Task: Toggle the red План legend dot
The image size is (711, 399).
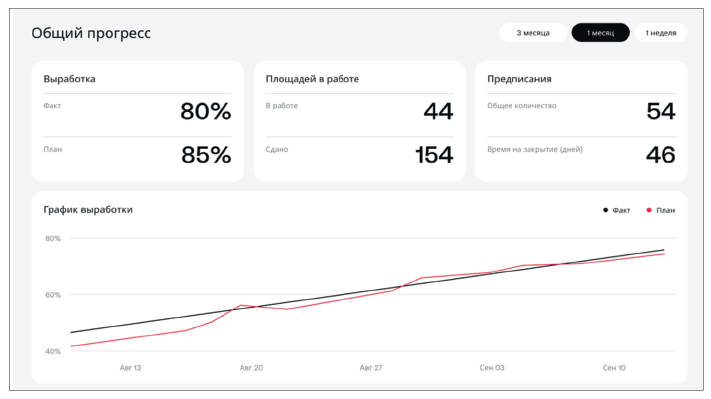Action: click(649, 210)
